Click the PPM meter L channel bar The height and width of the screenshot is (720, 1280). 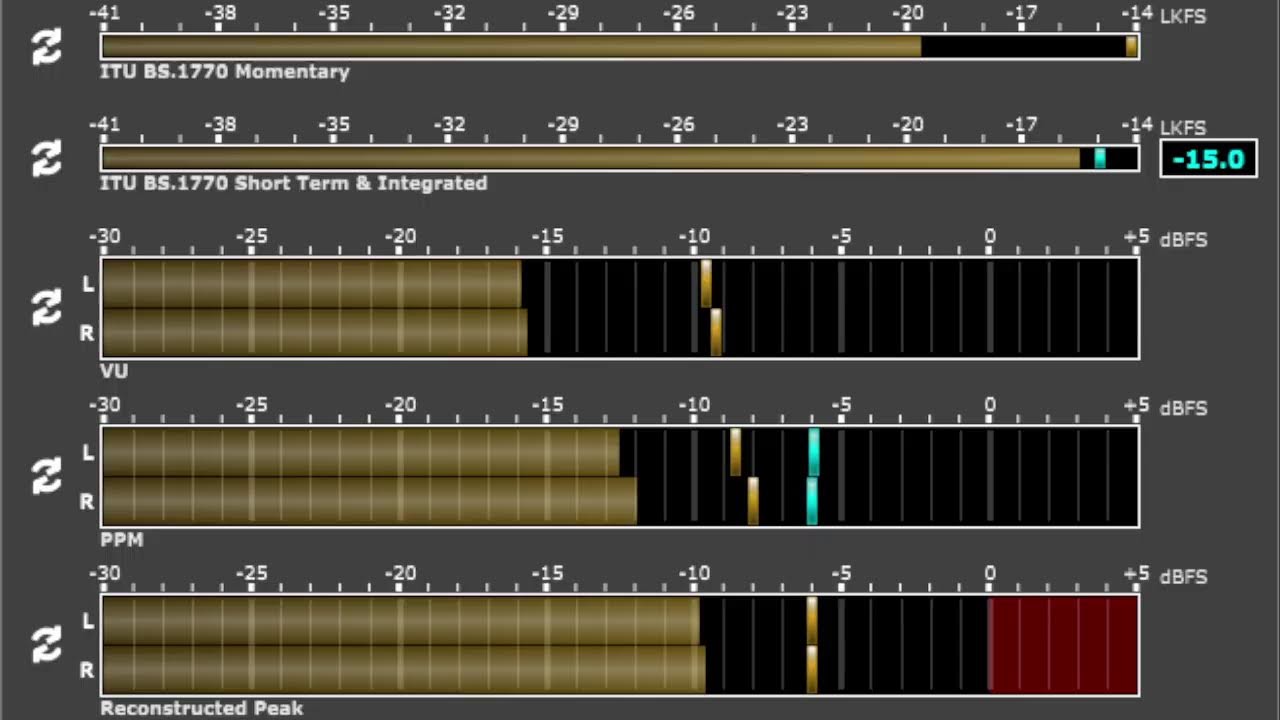620,452
